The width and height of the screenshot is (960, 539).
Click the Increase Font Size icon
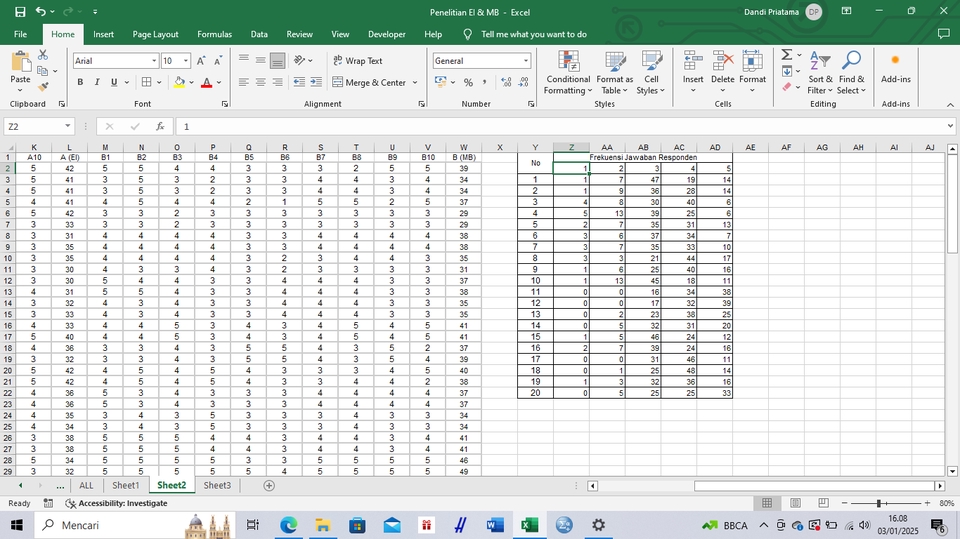point(201,61)
